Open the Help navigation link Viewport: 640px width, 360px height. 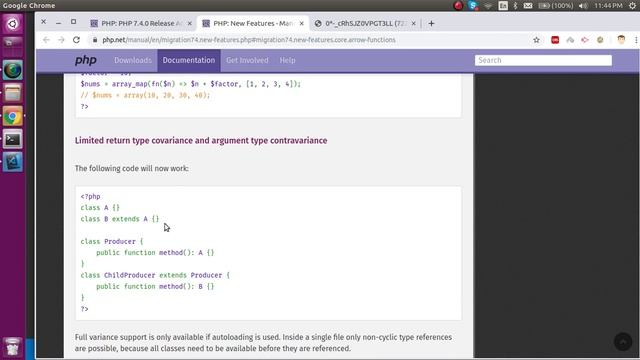(x=287, y=60)
